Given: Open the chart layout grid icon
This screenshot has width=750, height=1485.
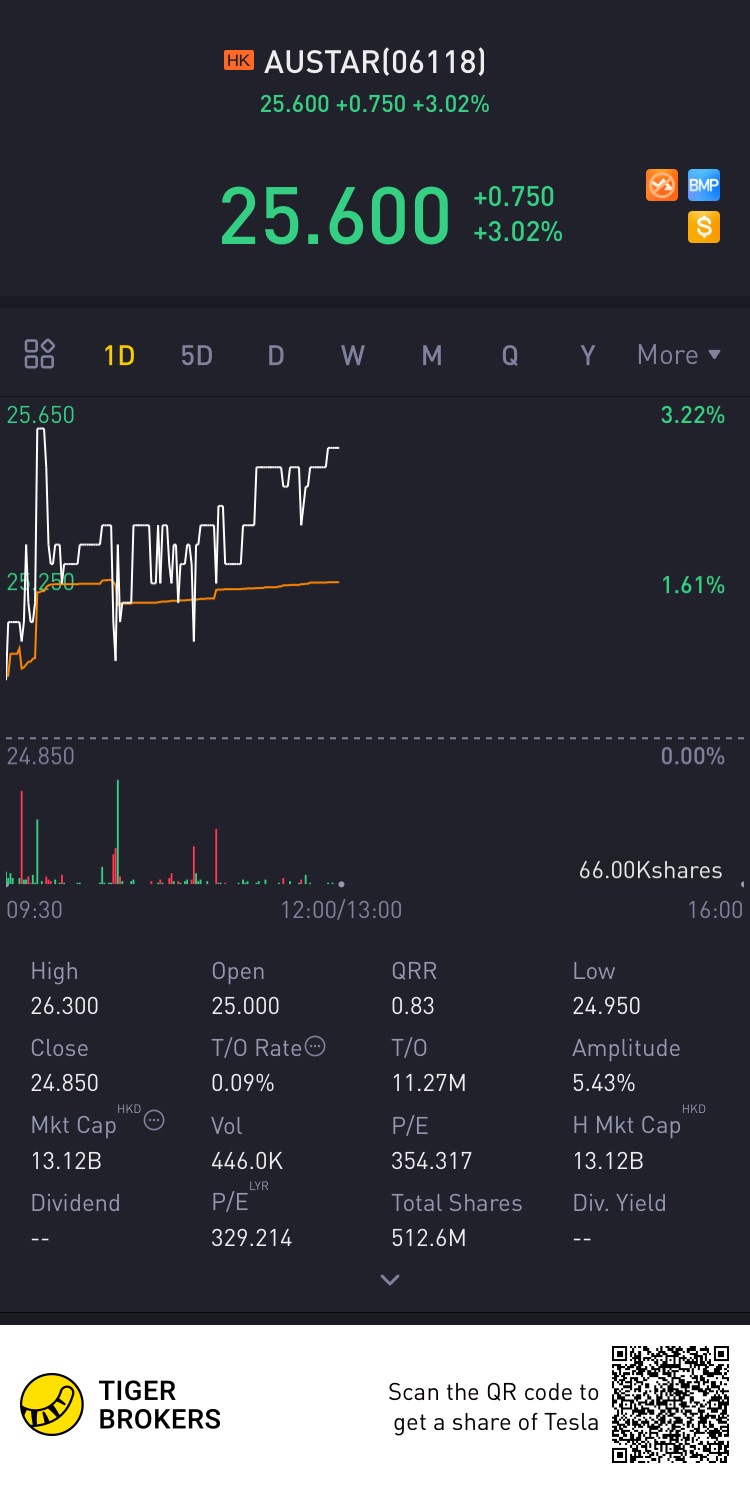Looking at the screenshot, I should pyautogui.click(x=40, y=354).
